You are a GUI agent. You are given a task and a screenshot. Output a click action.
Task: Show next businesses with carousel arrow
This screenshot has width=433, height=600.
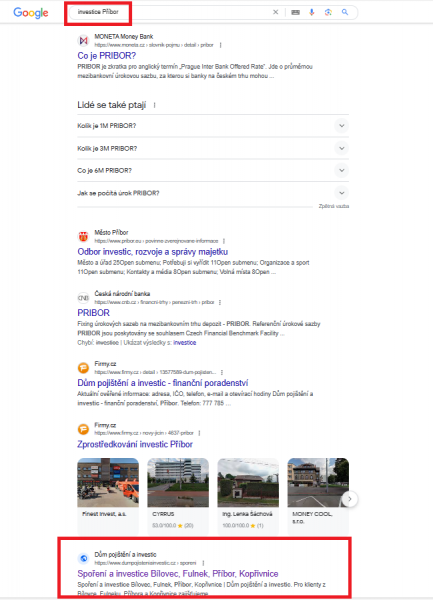[x=350, y=499]
